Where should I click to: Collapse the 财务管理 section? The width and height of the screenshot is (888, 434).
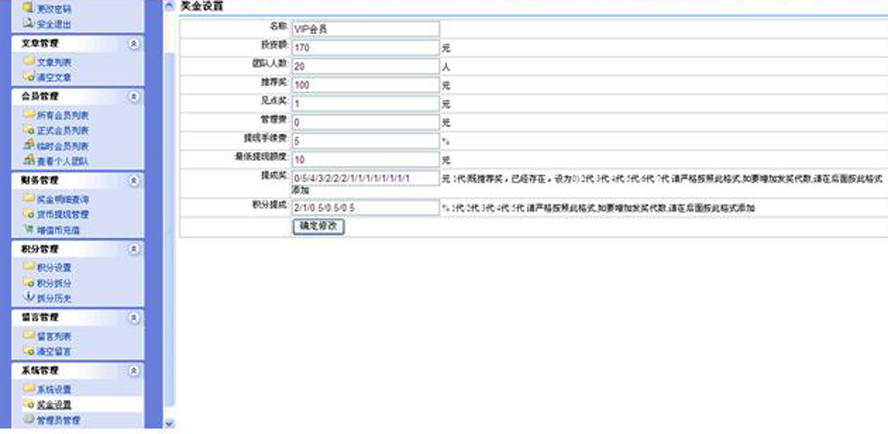click(x=134, y=180)
